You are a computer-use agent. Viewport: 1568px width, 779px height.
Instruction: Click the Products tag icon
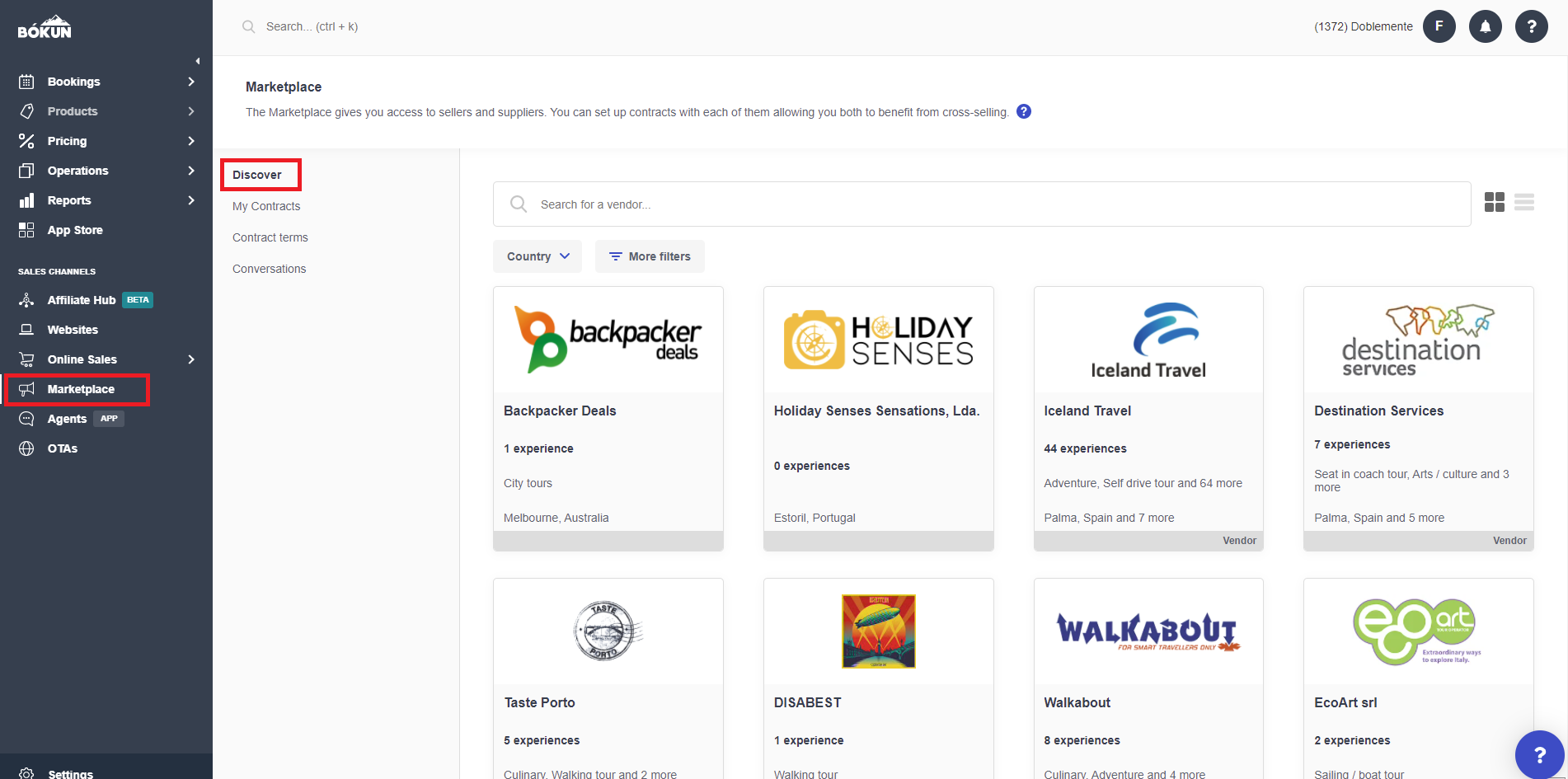[26, 111]
